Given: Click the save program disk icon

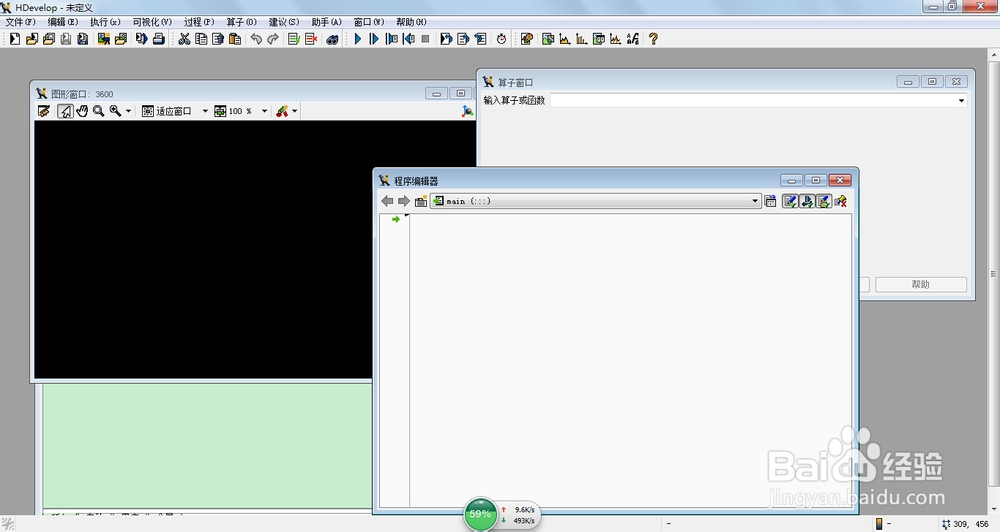Looking at the screenshot, I should (66, 39).
